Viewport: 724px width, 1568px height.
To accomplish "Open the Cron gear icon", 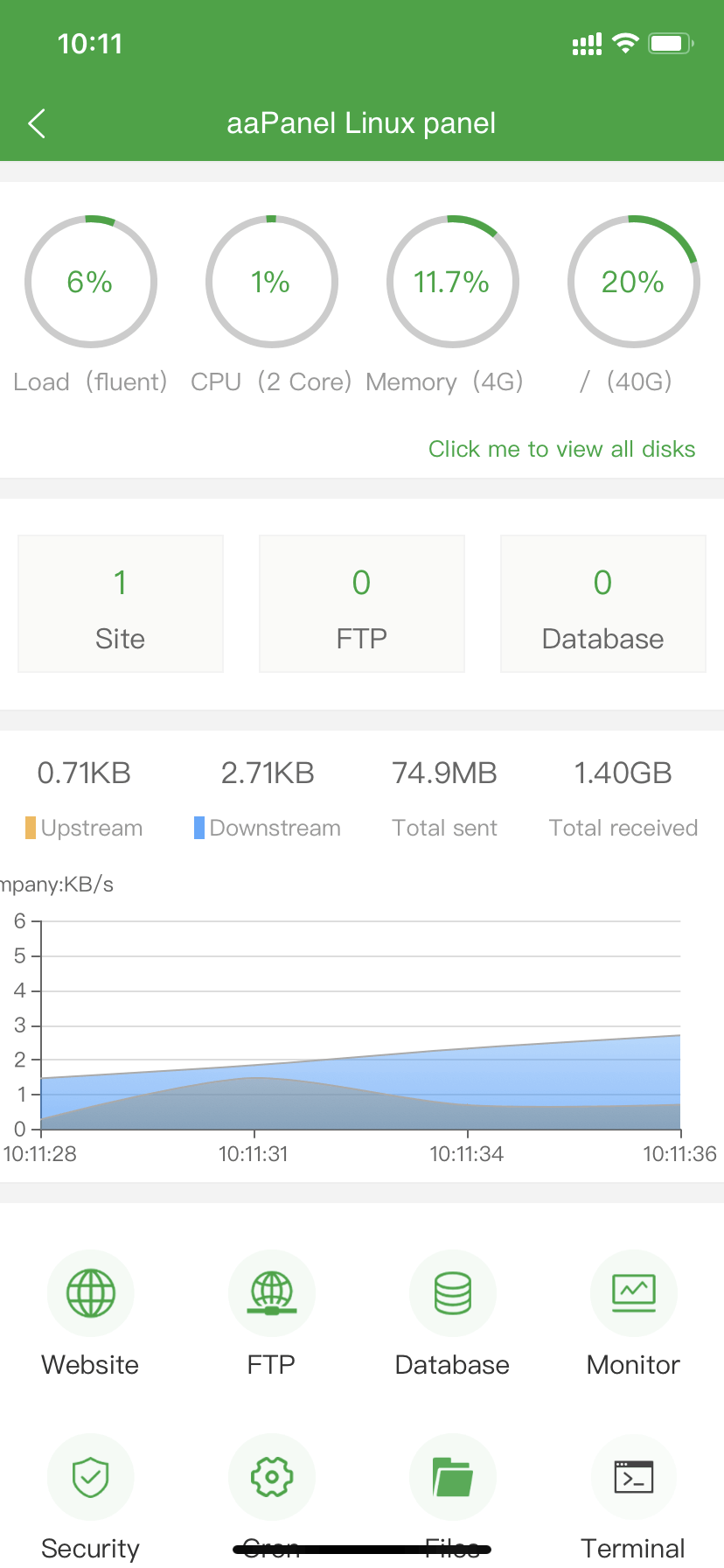I will (271, 1477).
